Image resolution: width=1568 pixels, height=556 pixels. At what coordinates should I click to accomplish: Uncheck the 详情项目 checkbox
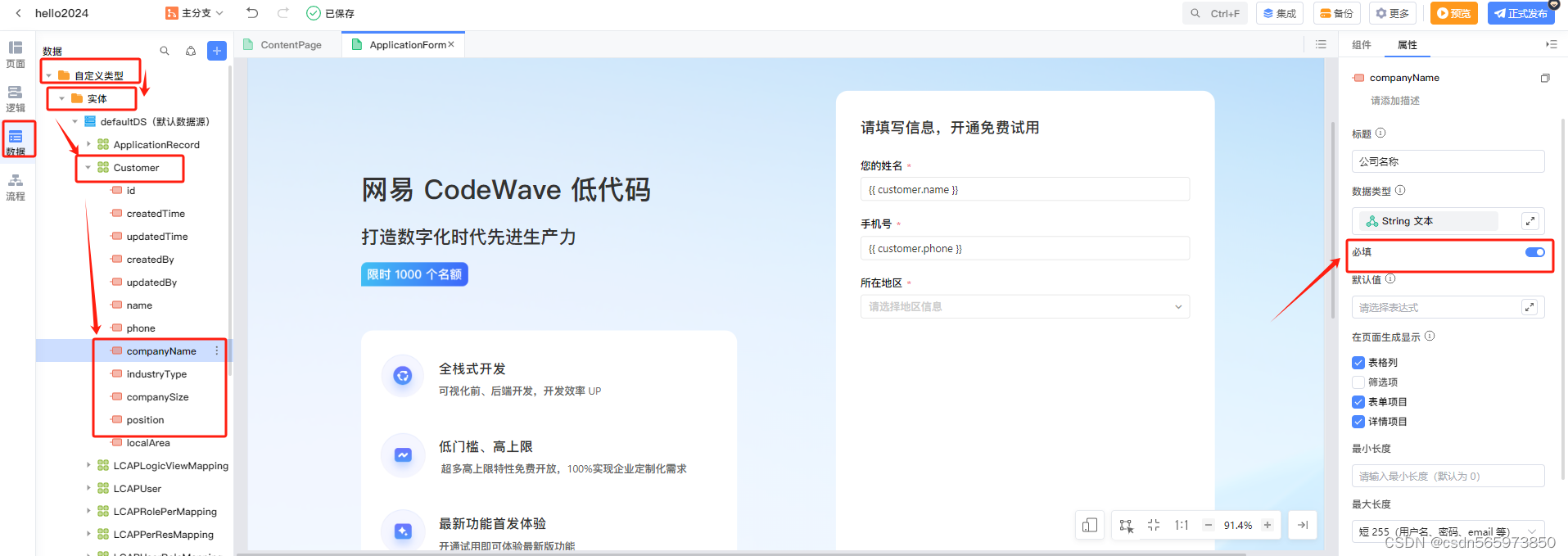point(1358,422)
